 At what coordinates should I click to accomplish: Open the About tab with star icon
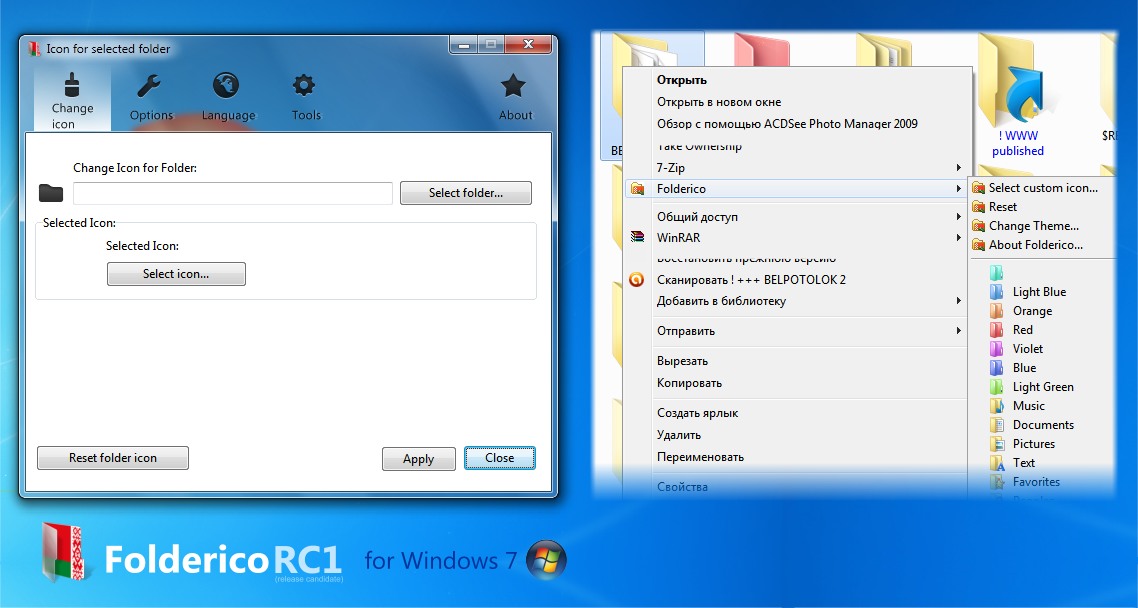click(x=515, y=96)
